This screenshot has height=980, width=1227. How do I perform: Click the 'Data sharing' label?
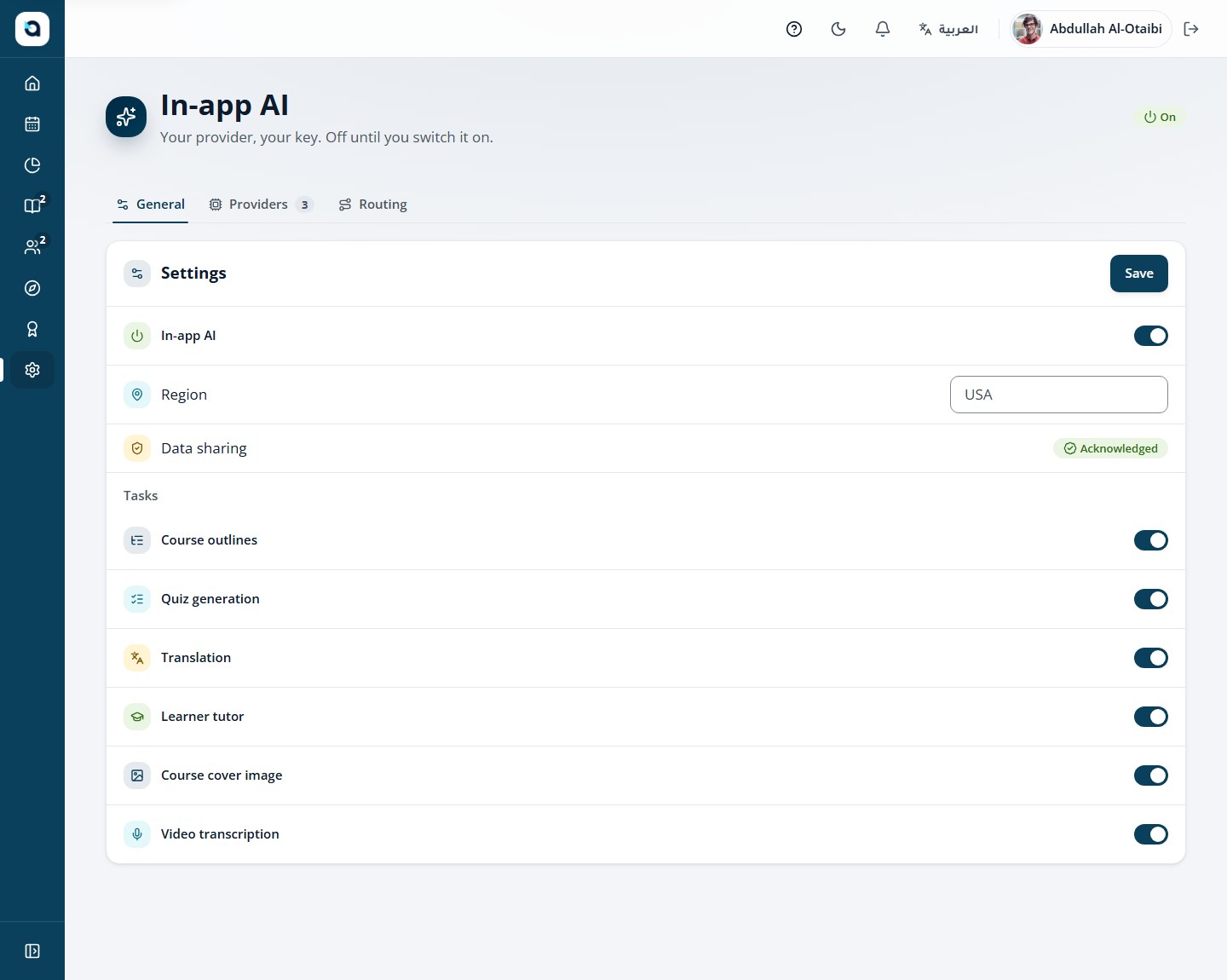[x=204, y=448]
